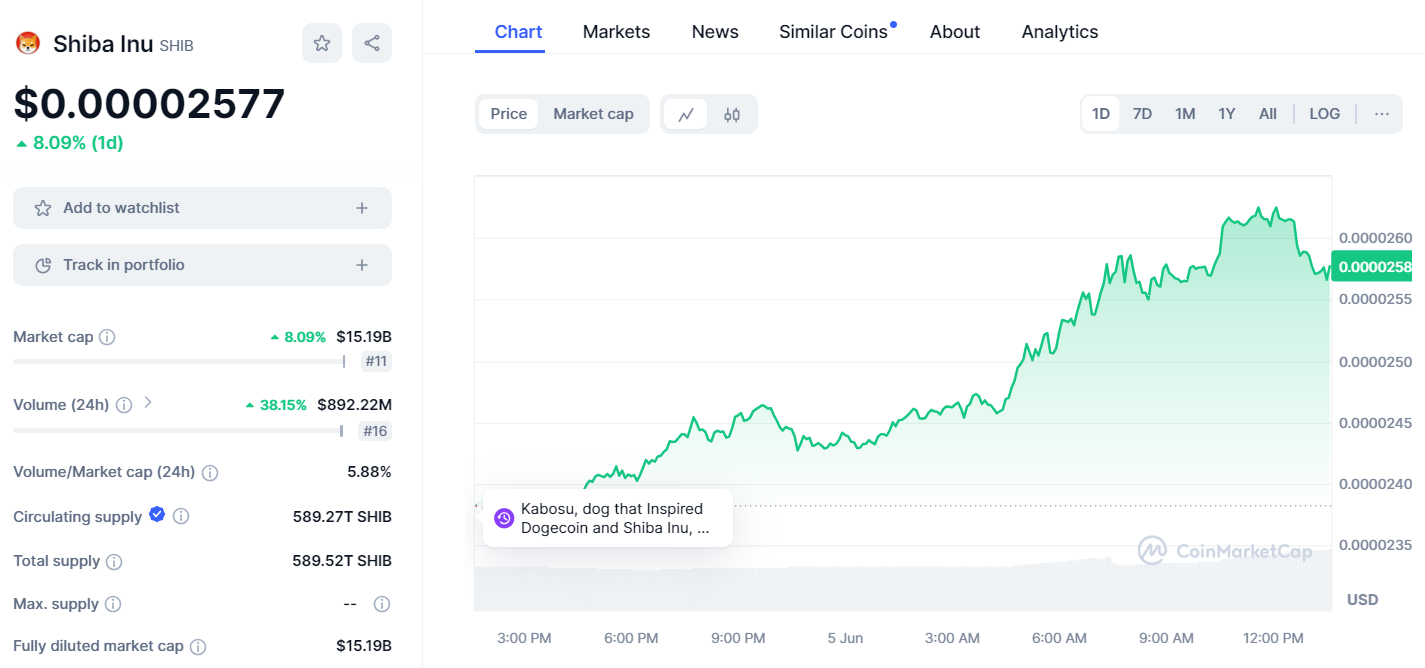Viewport: 1425px width, 668px height.
Task: Click the info icon right of the Max. supply dashes
Action: tap(381, 604)
